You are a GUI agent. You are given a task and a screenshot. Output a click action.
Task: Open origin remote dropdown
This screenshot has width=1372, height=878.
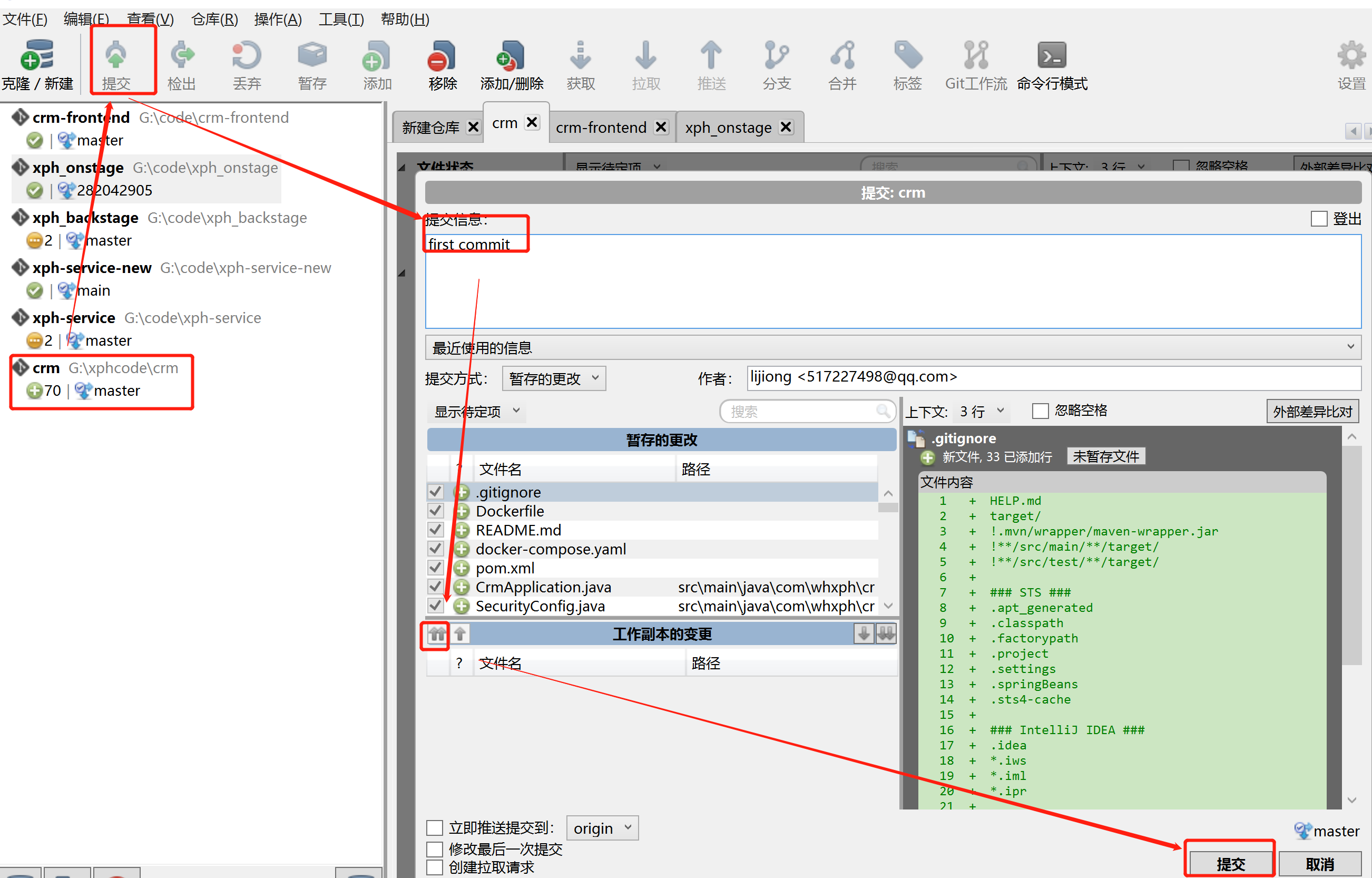pos(602,828)
